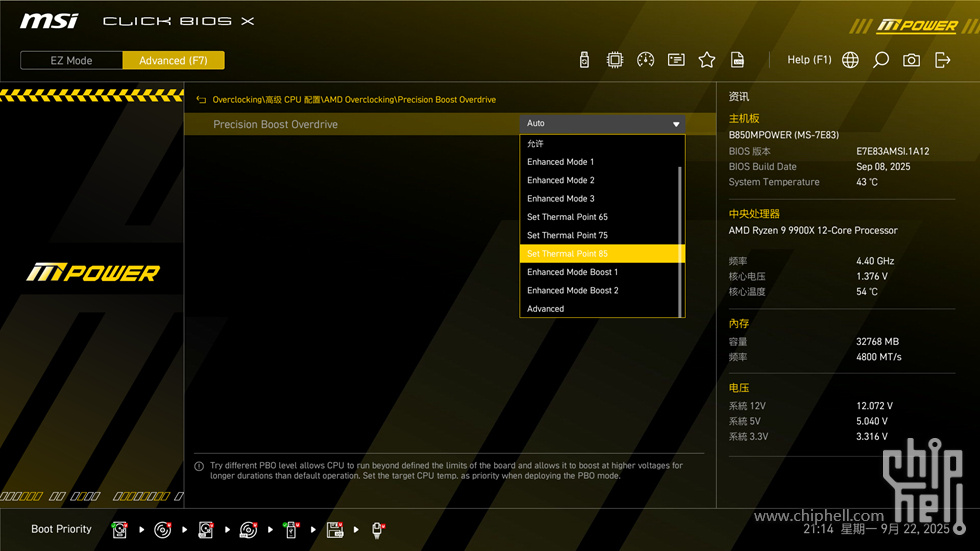Click the Boot Priority label
The height and width of the screenshot is (551, 980).
click(x=61, y=529)
